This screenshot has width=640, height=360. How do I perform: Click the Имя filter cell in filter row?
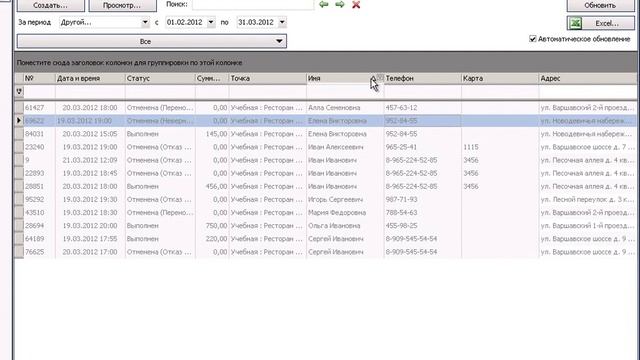tap(345, 92)
